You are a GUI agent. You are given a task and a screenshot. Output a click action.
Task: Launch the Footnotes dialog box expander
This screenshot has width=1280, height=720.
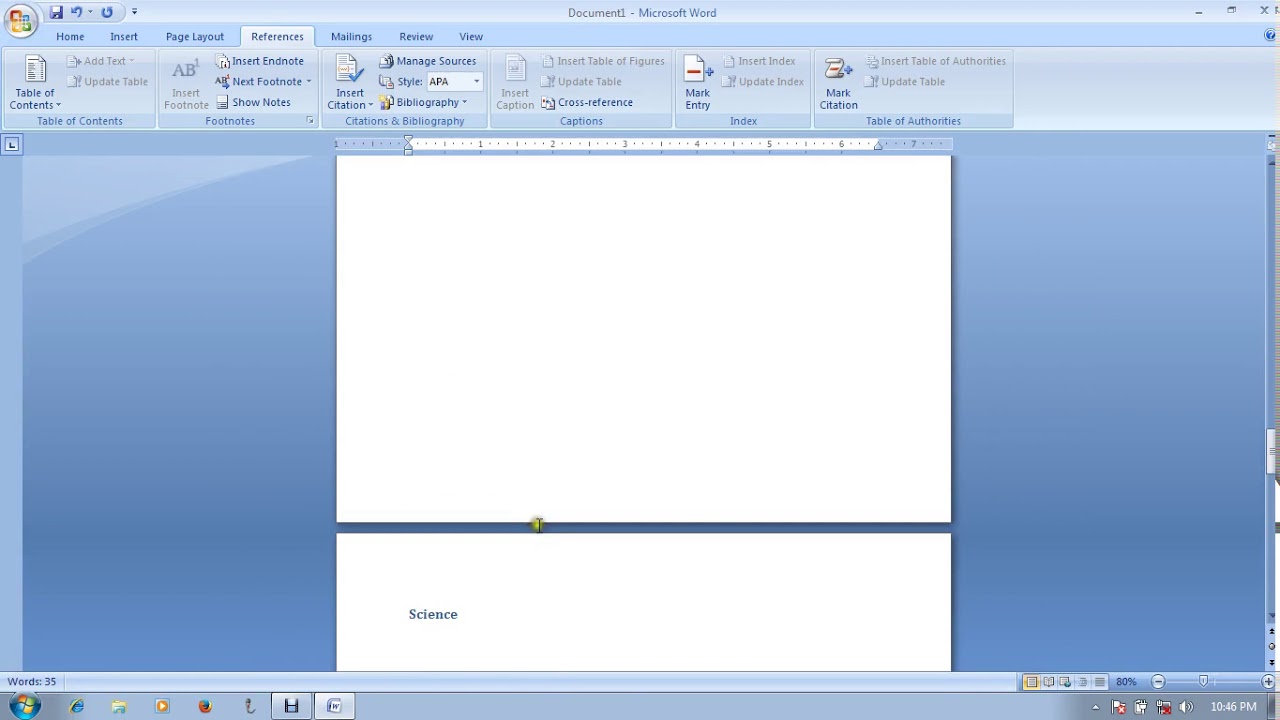(x=310, y=121)
